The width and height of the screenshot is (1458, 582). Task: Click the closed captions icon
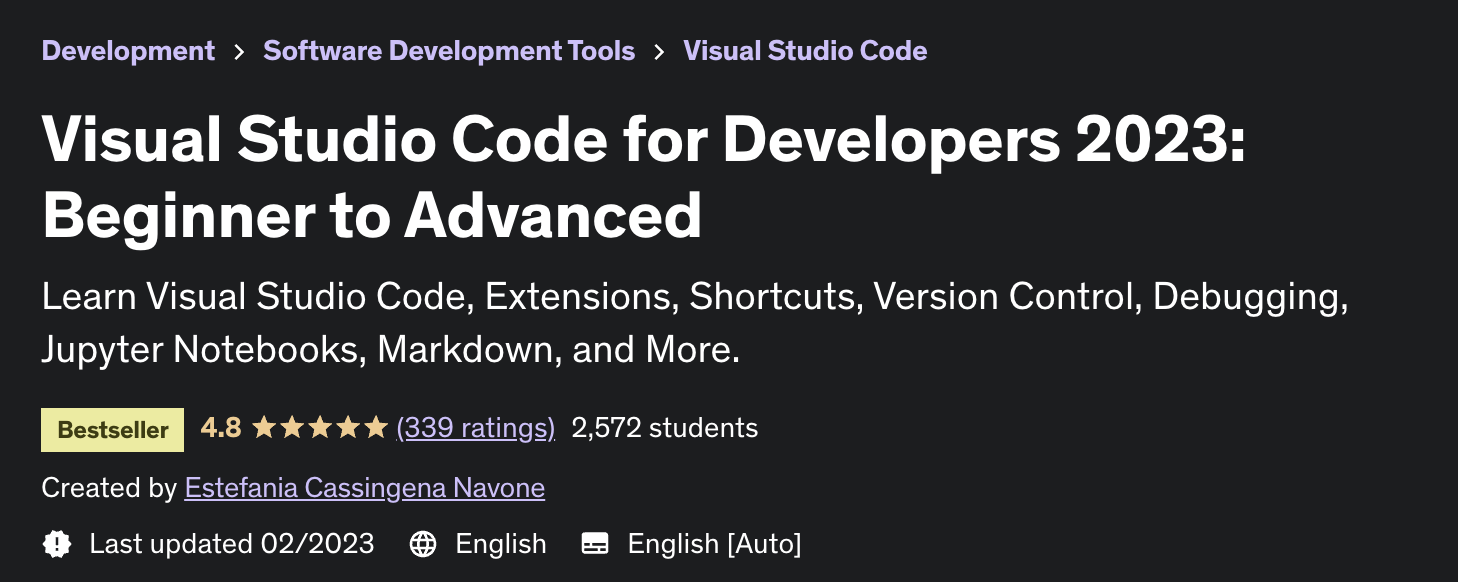tap(595, 544)
